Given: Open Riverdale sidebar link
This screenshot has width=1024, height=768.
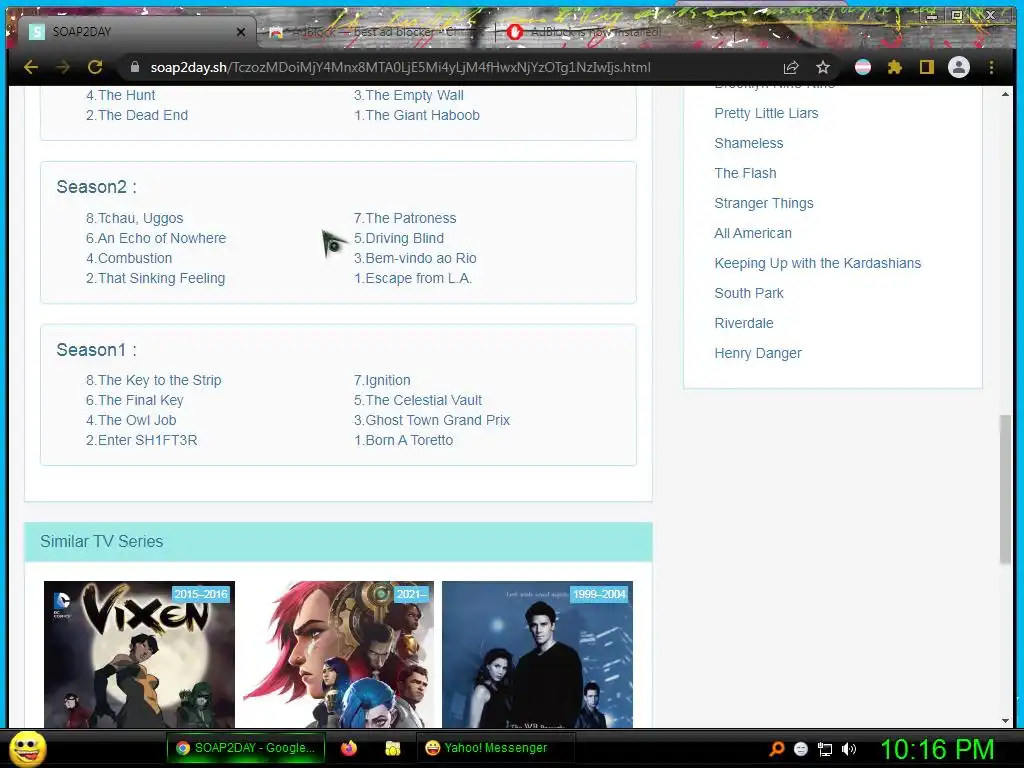Looking at the screenshot, I should pos(744,324).
